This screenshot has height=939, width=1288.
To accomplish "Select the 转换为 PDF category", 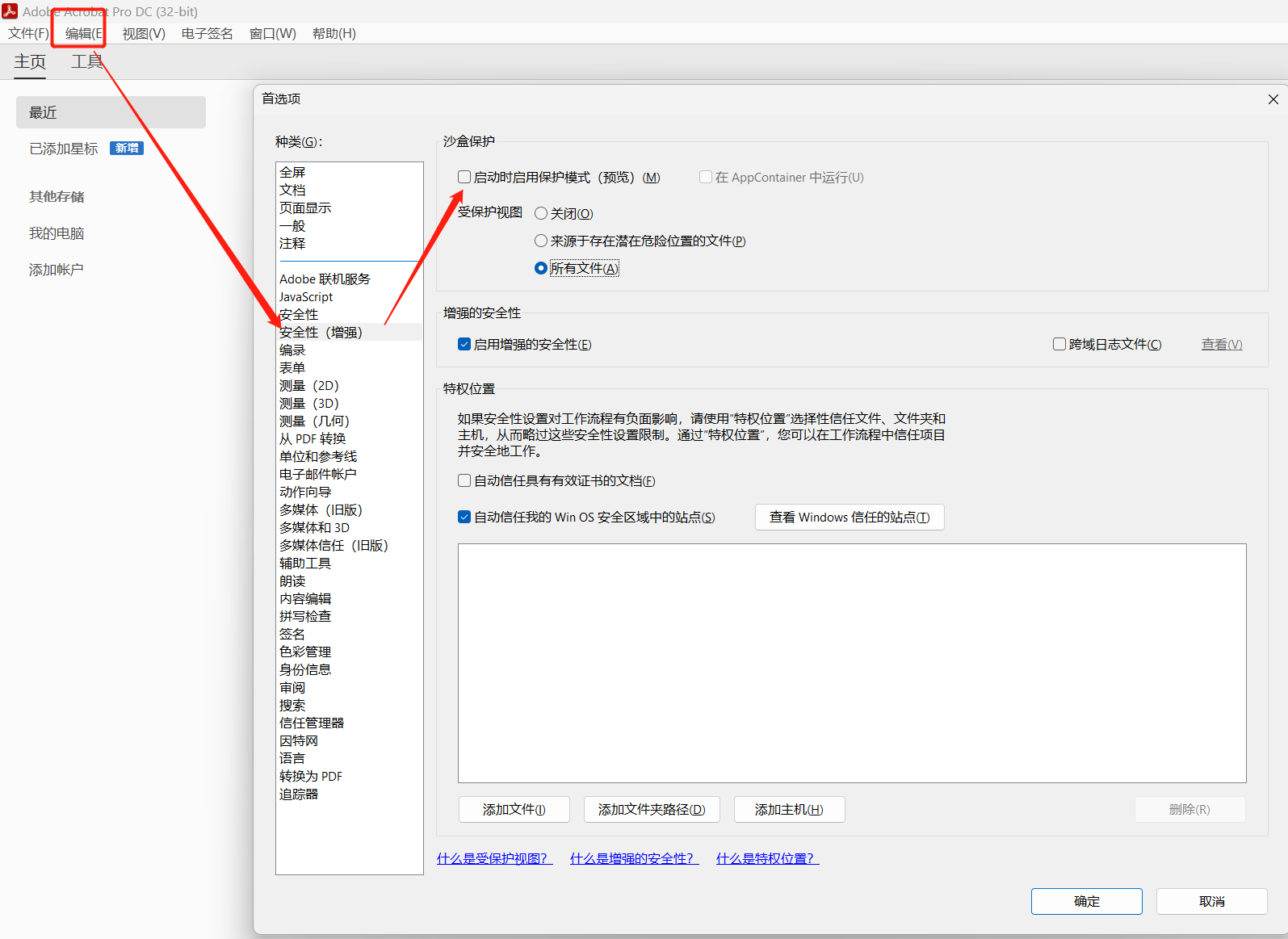I will click(x=311, y=776).
